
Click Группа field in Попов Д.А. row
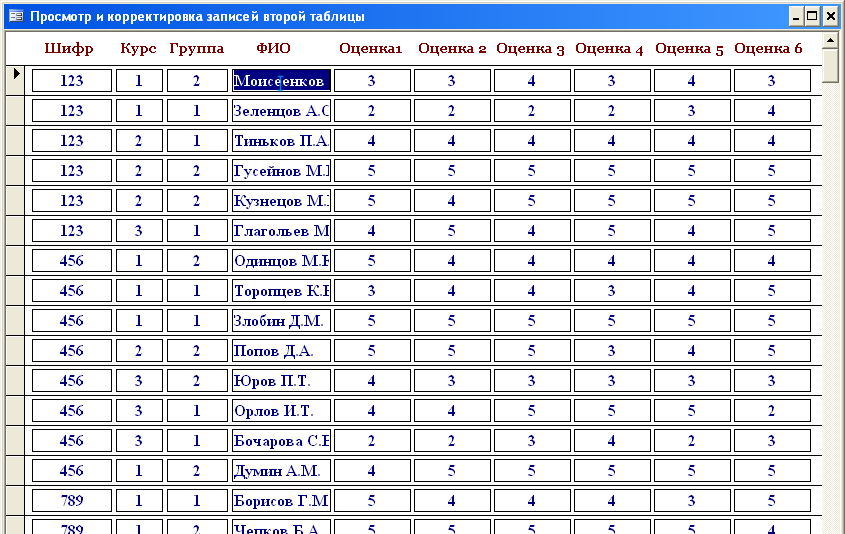point(197,351)
